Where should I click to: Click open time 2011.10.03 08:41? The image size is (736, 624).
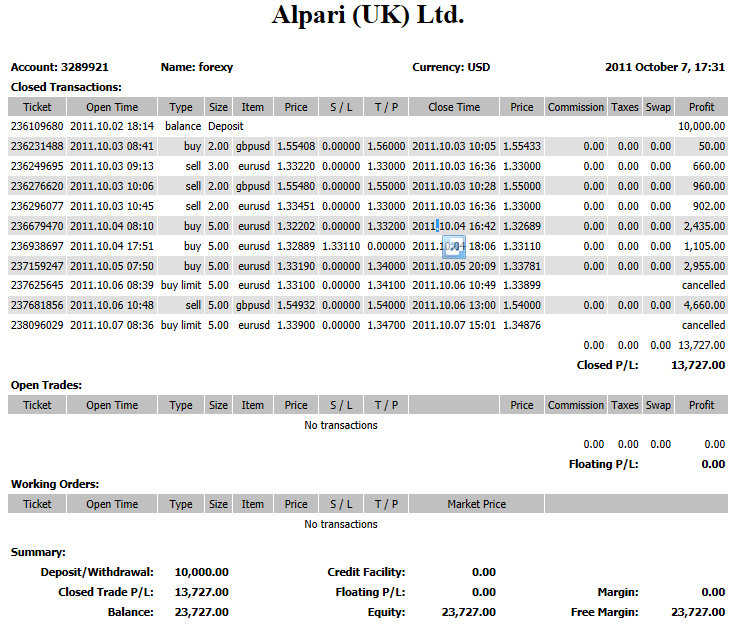click(112, 146)
